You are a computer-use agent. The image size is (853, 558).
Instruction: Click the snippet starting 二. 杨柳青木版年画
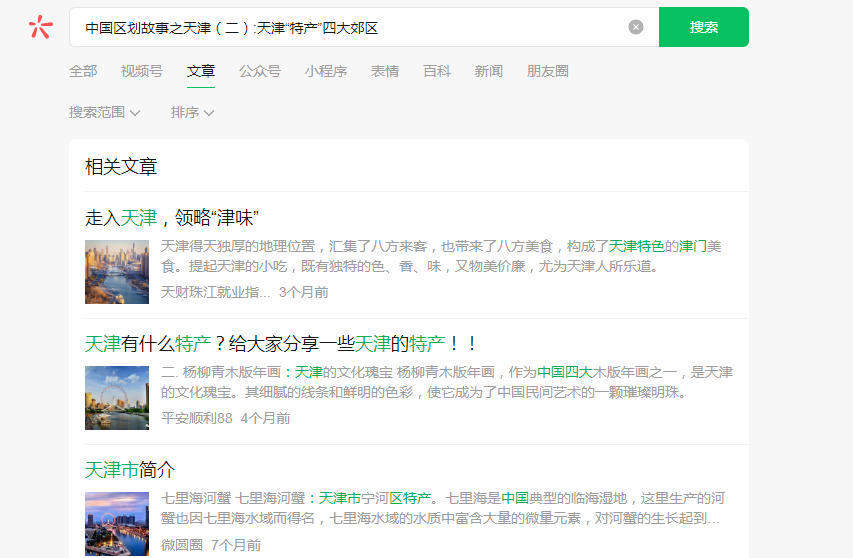[x=447, y=382]
